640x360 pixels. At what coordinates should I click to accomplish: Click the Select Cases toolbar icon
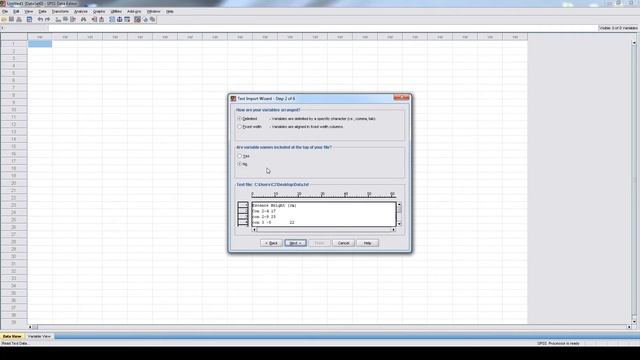pos(127,19)
